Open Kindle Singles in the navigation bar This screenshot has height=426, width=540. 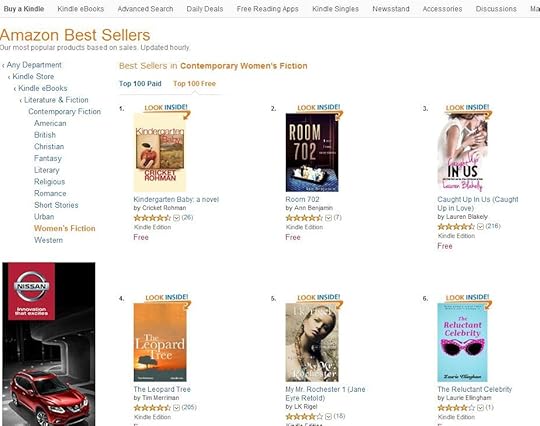point(335,9)
